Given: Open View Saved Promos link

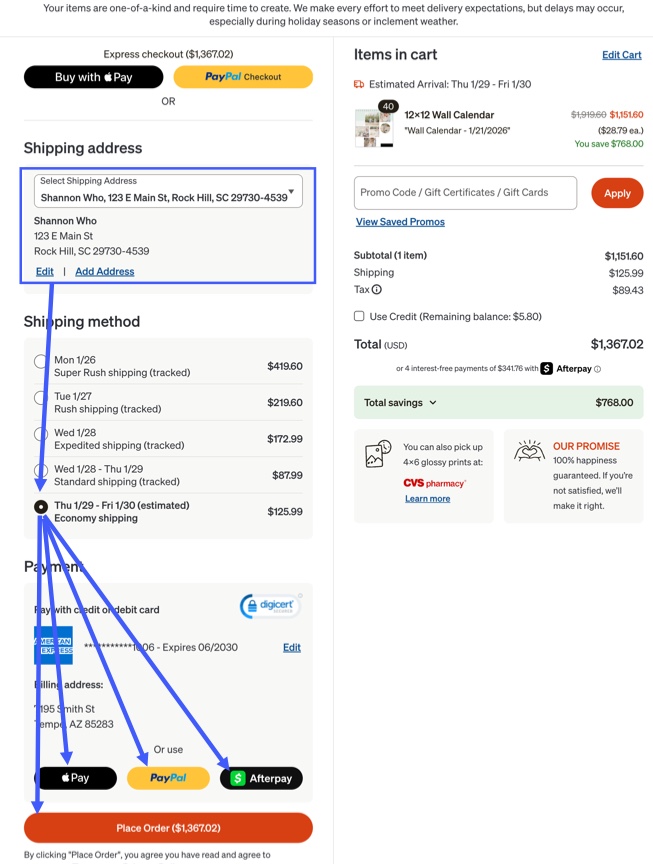Looking at the screenshot, I should 400,222.
